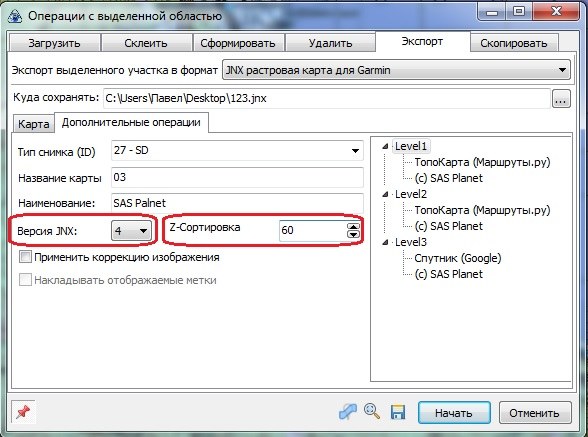Click the floppy disk save icon
Viewport: 588px width, 437px height.
tap(398, 412)
